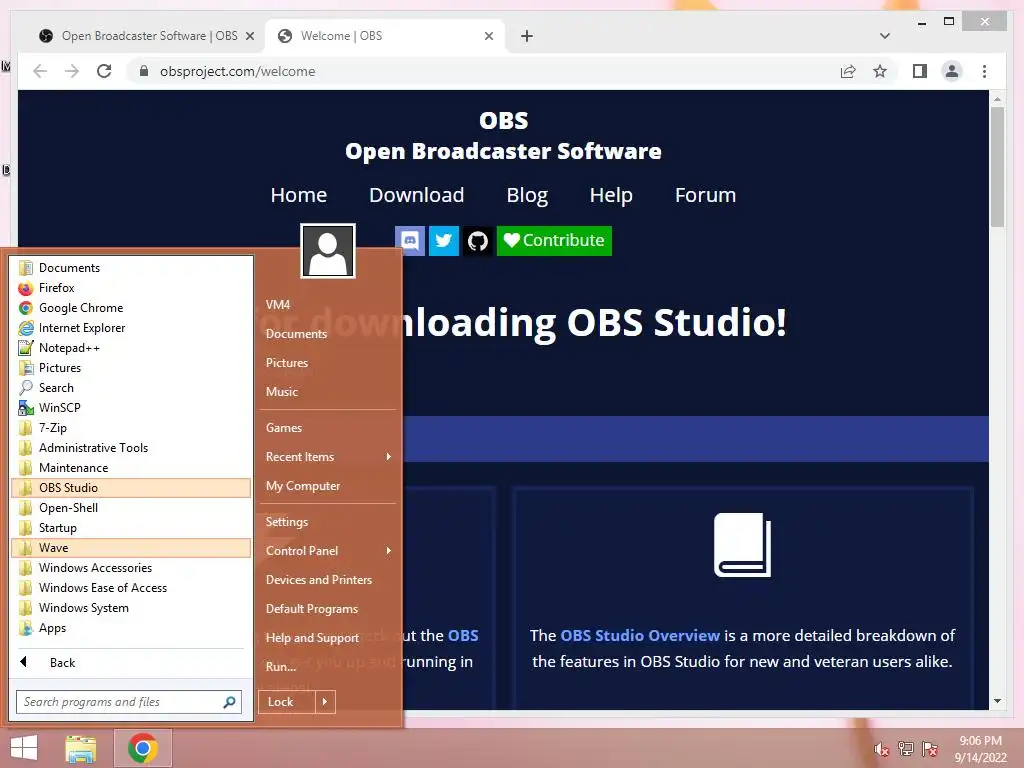This screenshot has height=768, width=1024.
Task: Click the share page icon in address bar
Action: (x=848, y=71)
